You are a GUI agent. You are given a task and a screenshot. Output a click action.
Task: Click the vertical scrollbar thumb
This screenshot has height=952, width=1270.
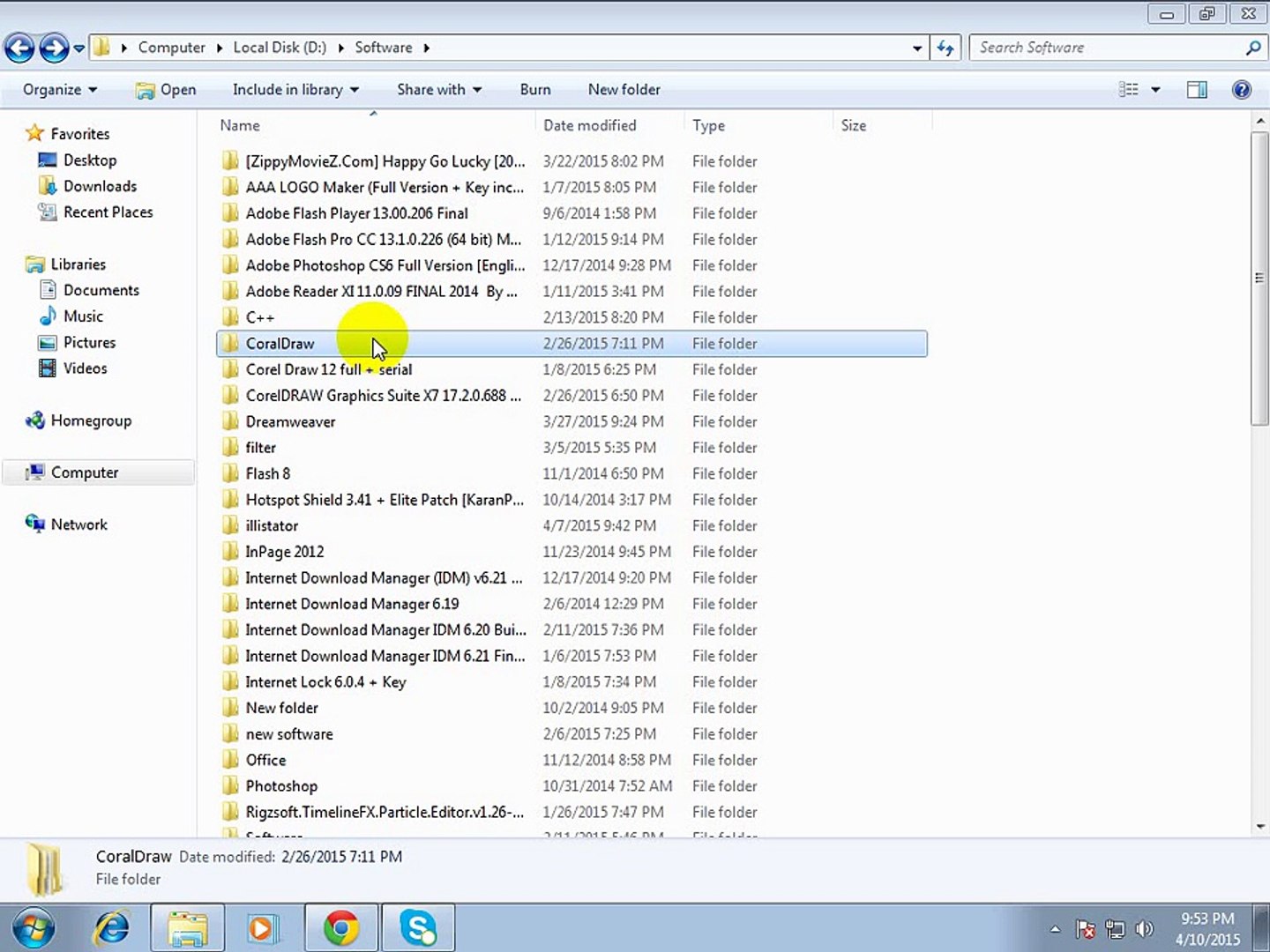pos(1259,278)
